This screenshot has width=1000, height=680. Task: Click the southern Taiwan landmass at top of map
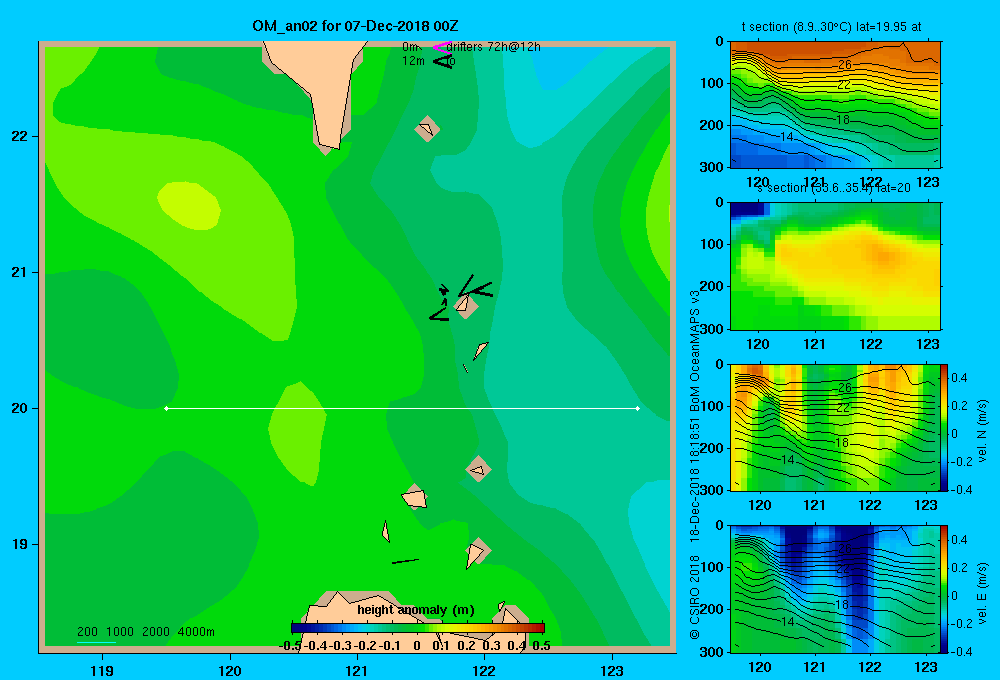(x=319, y=89)
